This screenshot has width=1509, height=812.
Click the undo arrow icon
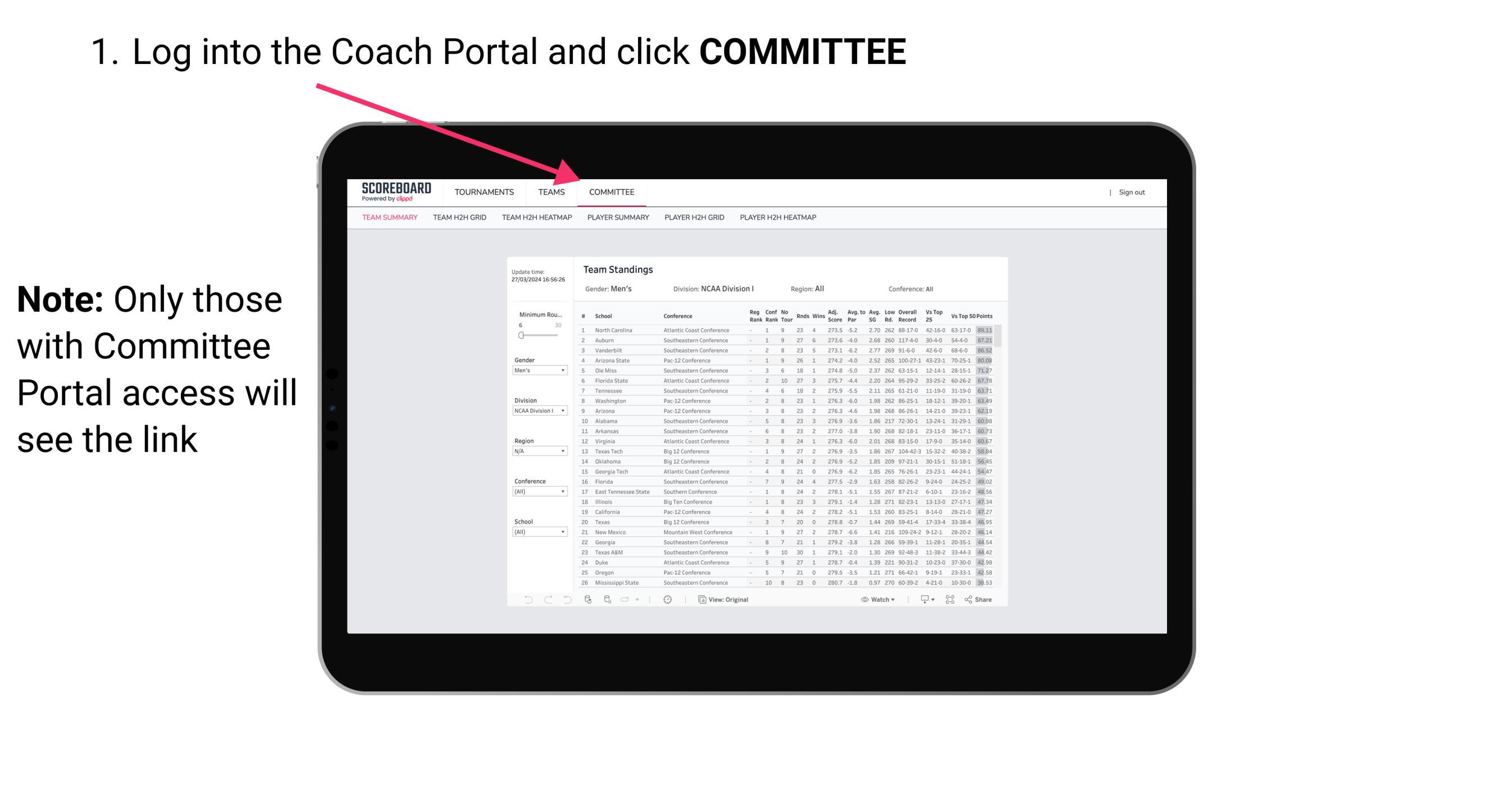click(523, 600)
